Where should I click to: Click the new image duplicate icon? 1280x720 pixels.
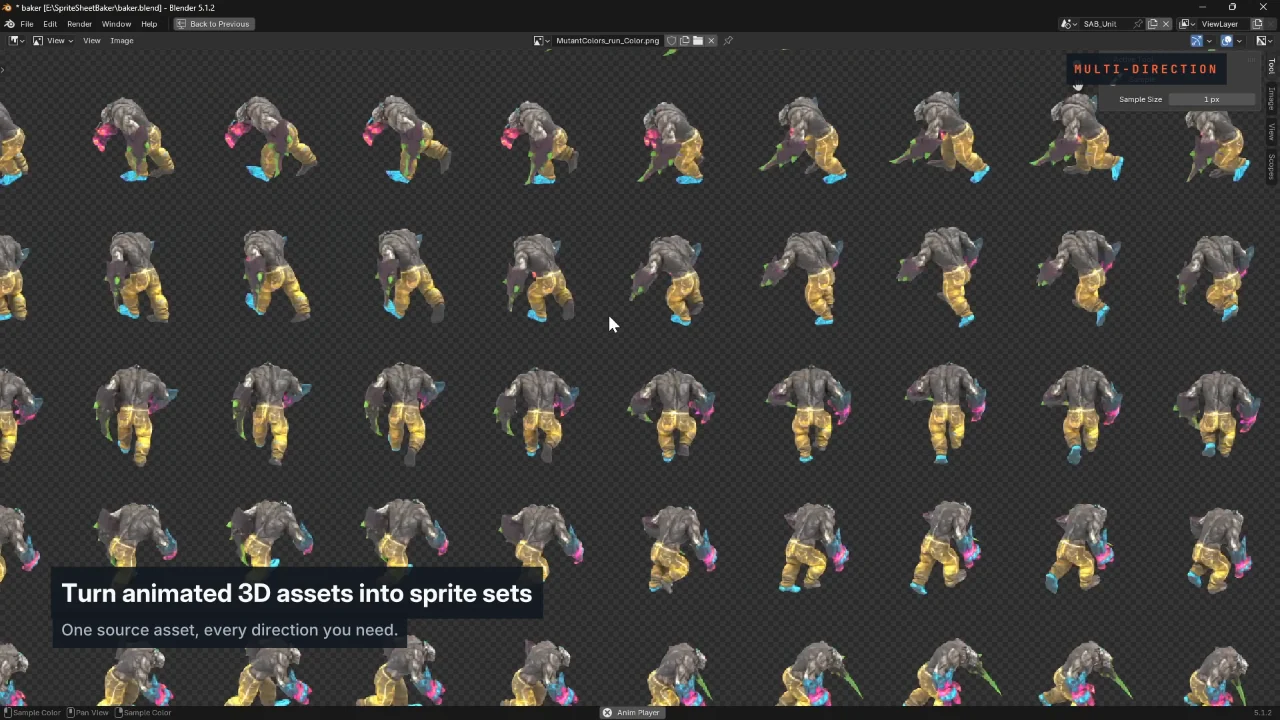pyautogui.click(x=685, y=41)
